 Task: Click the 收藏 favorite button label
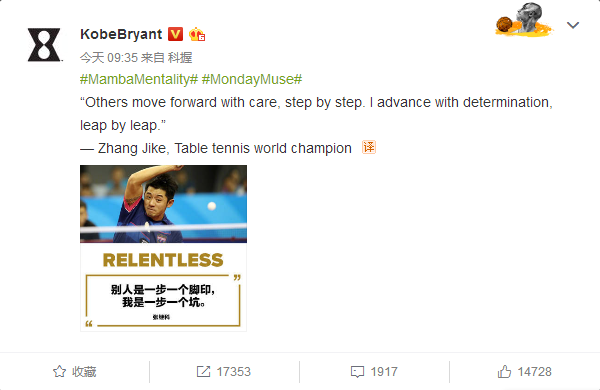tap(84, 372)
